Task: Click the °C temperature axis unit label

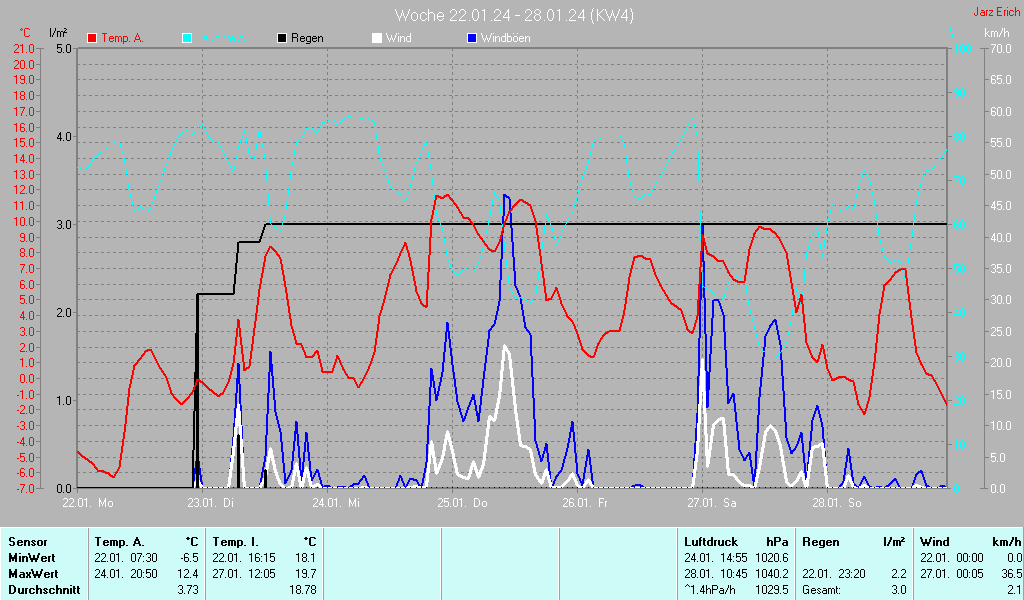Action: pos(25,33)
